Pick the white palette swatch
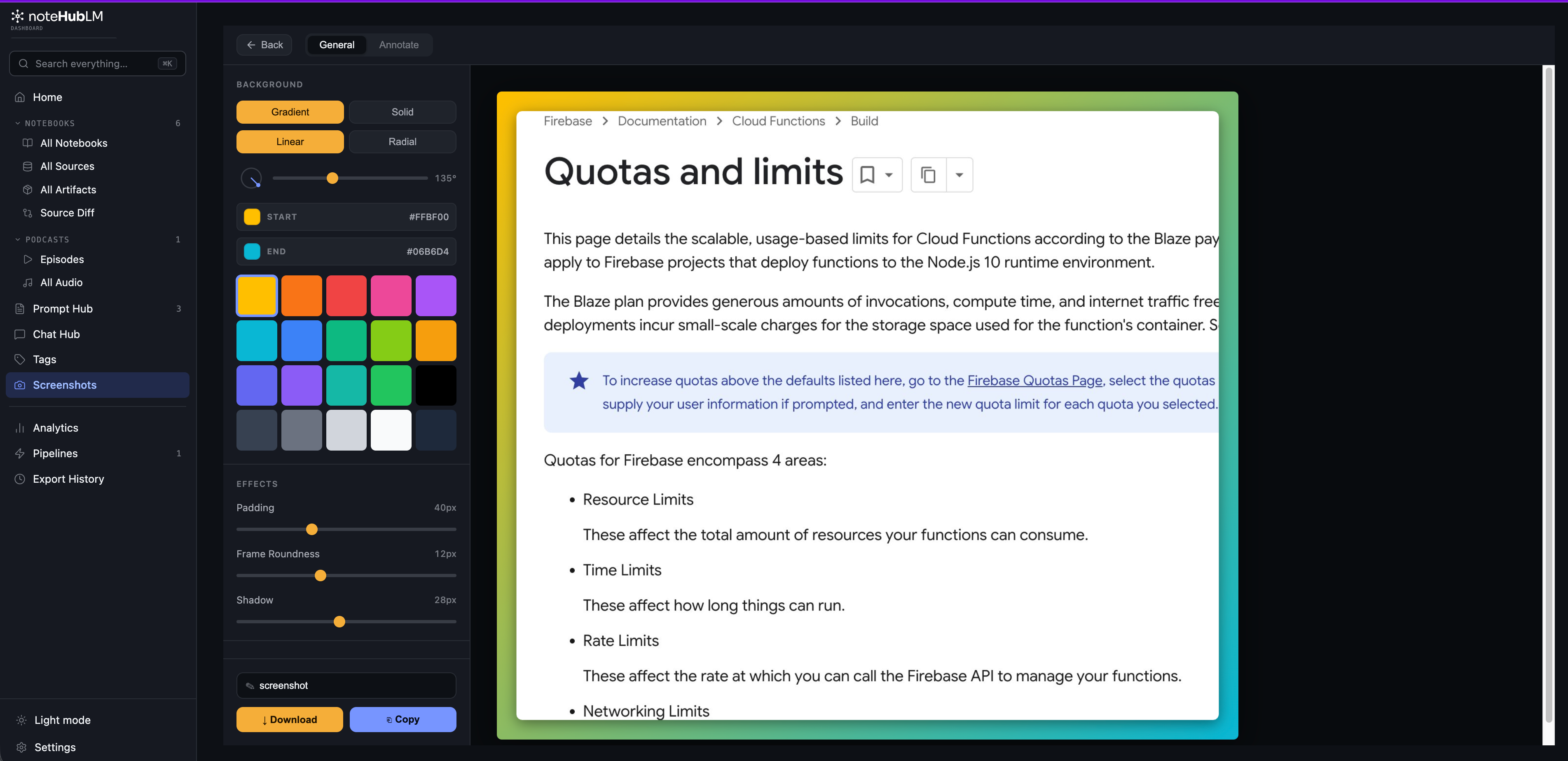The image size is (1568, 761). (x=391, y=430)
